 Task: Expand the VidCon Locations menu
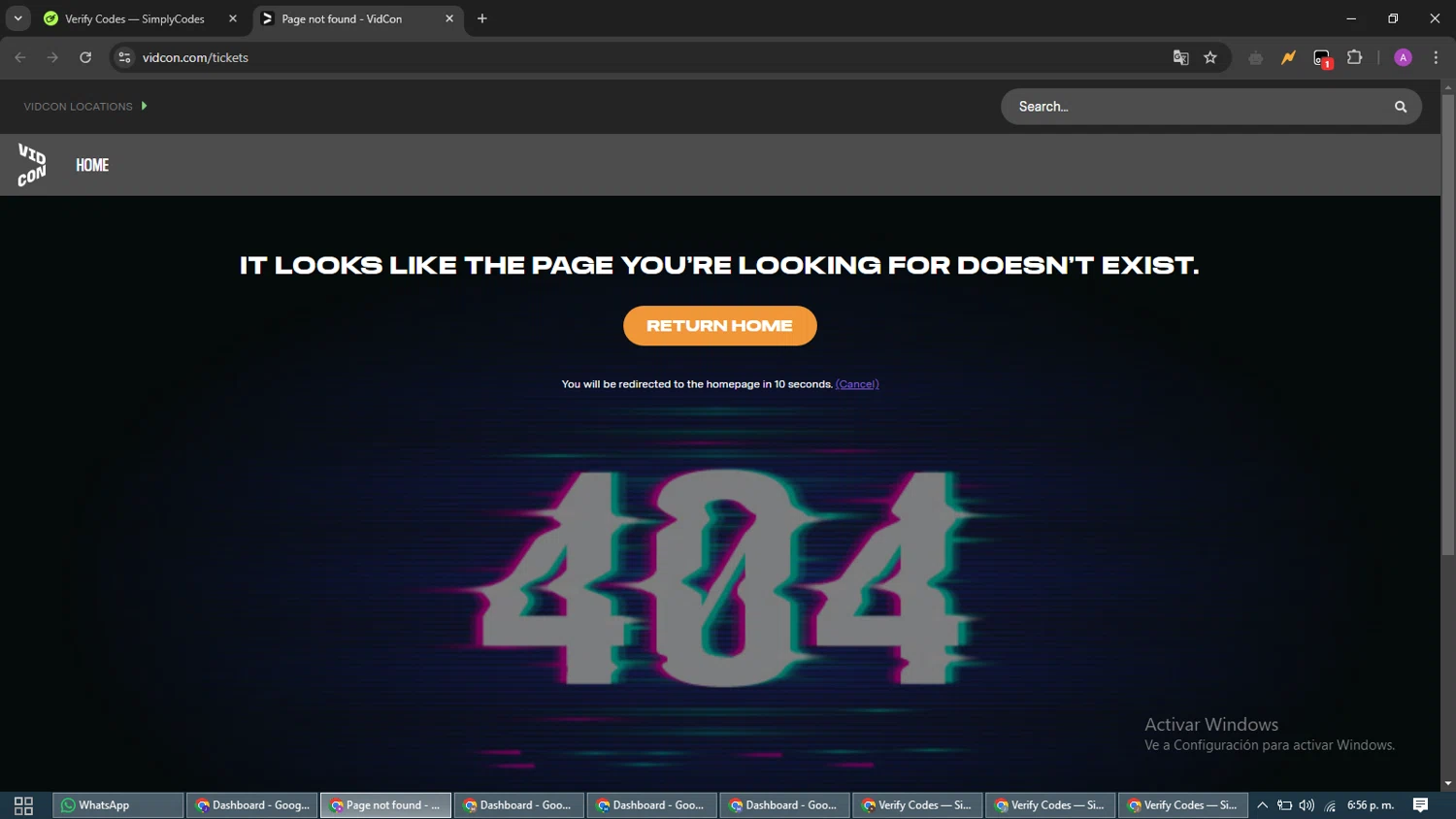[85, 107]
